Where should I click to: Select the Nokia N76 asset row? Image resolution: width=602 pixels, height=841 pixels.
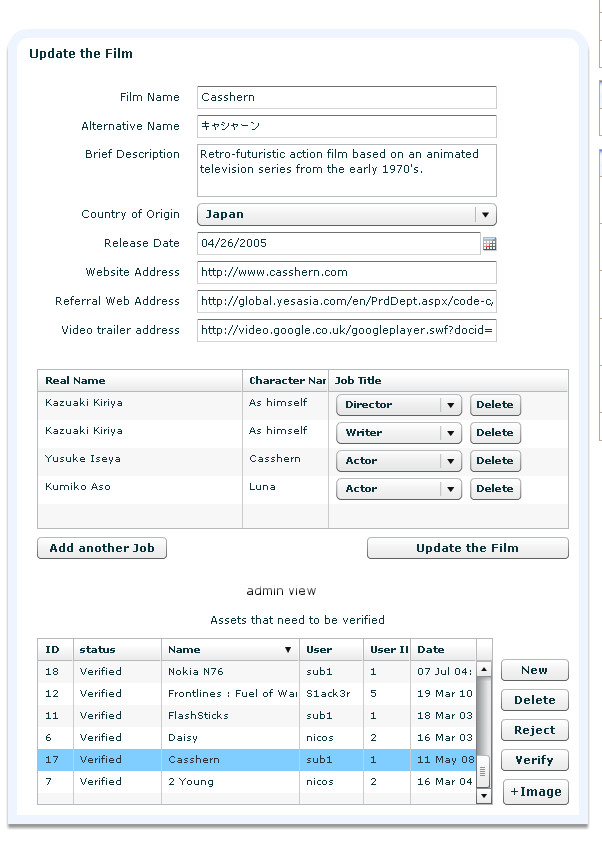pos(230,672)
